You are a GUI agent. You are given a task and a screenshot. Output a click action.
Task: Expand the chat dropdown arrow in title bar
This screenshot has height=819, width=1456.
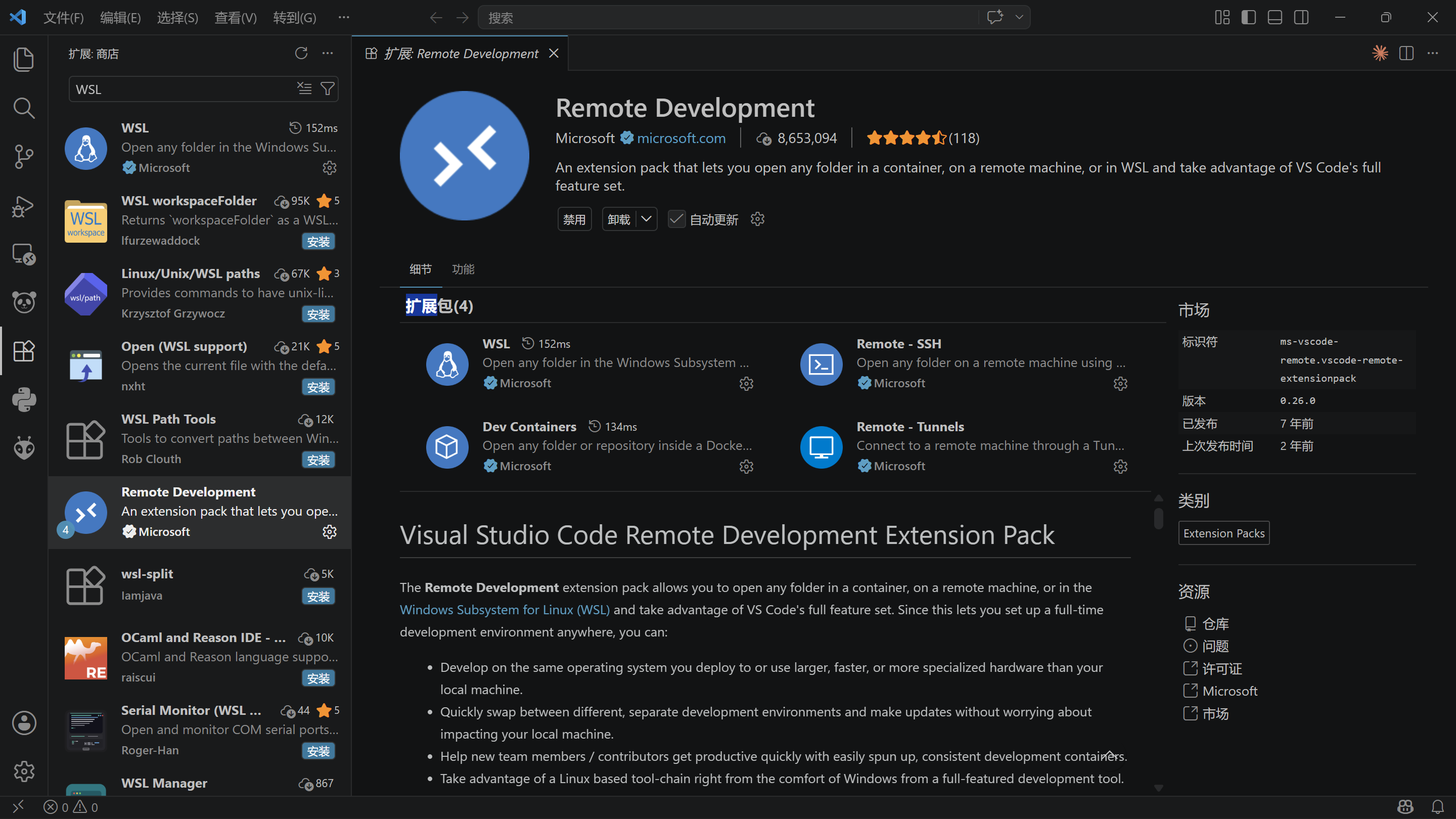tap(1019, 18)
